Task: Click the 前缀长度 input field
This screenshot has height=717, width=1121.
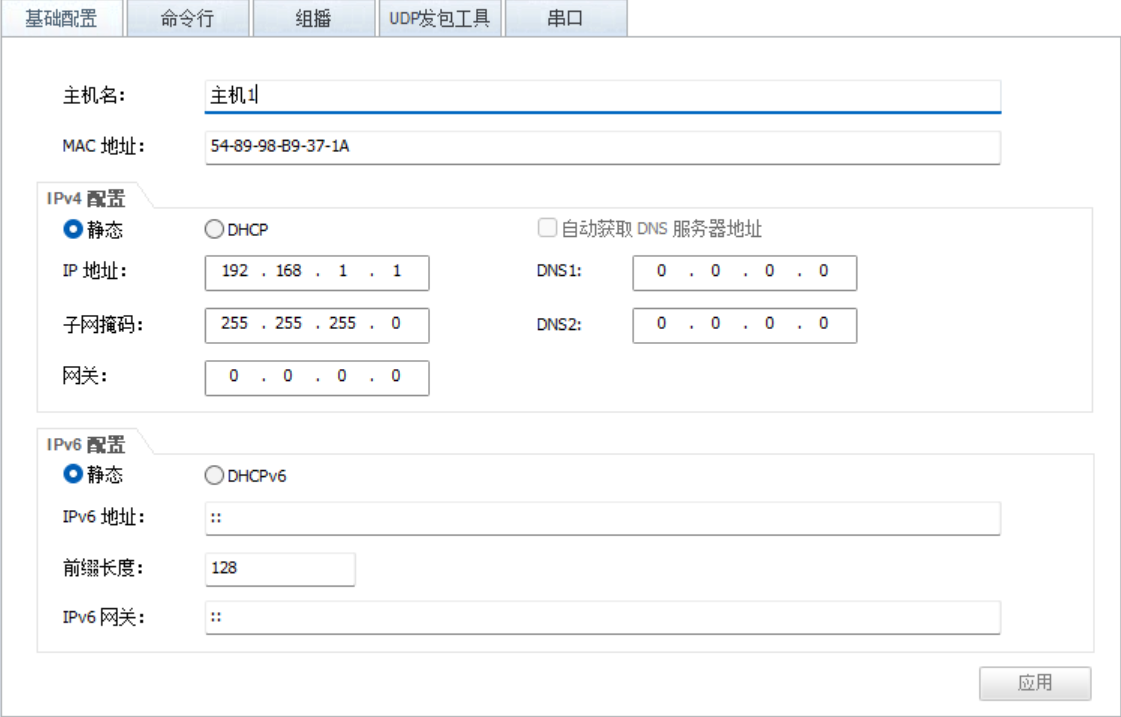Action: point(280,569)
